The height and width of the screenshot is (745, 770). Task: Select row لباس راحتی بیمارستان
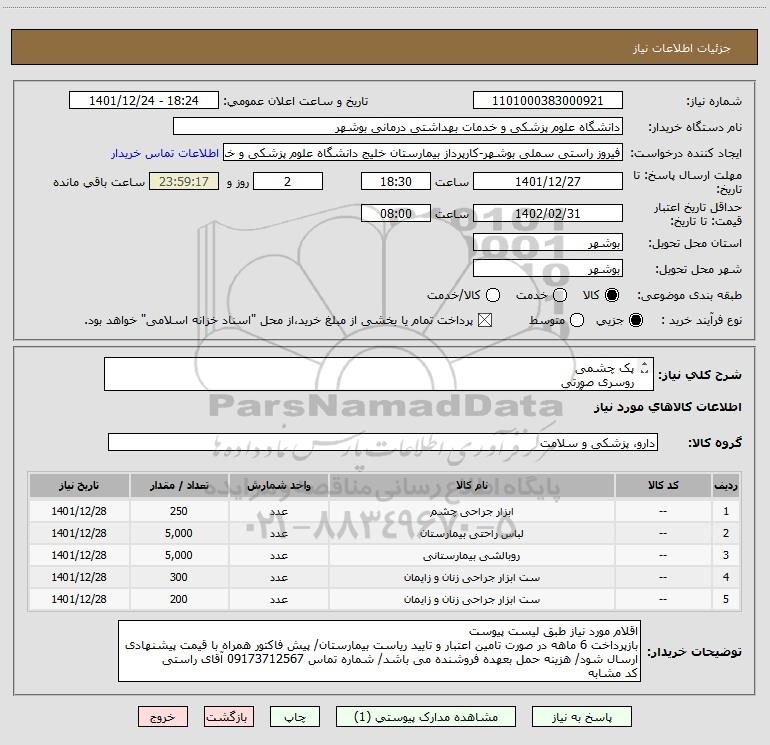click(385, 533)
